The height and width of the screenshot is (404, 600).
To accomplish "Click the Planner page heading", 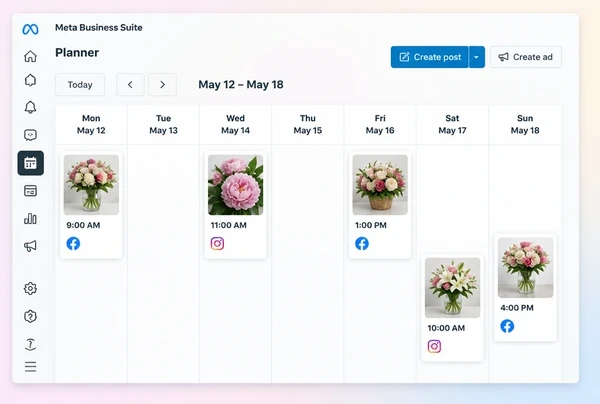I will [x=77, y=52].
